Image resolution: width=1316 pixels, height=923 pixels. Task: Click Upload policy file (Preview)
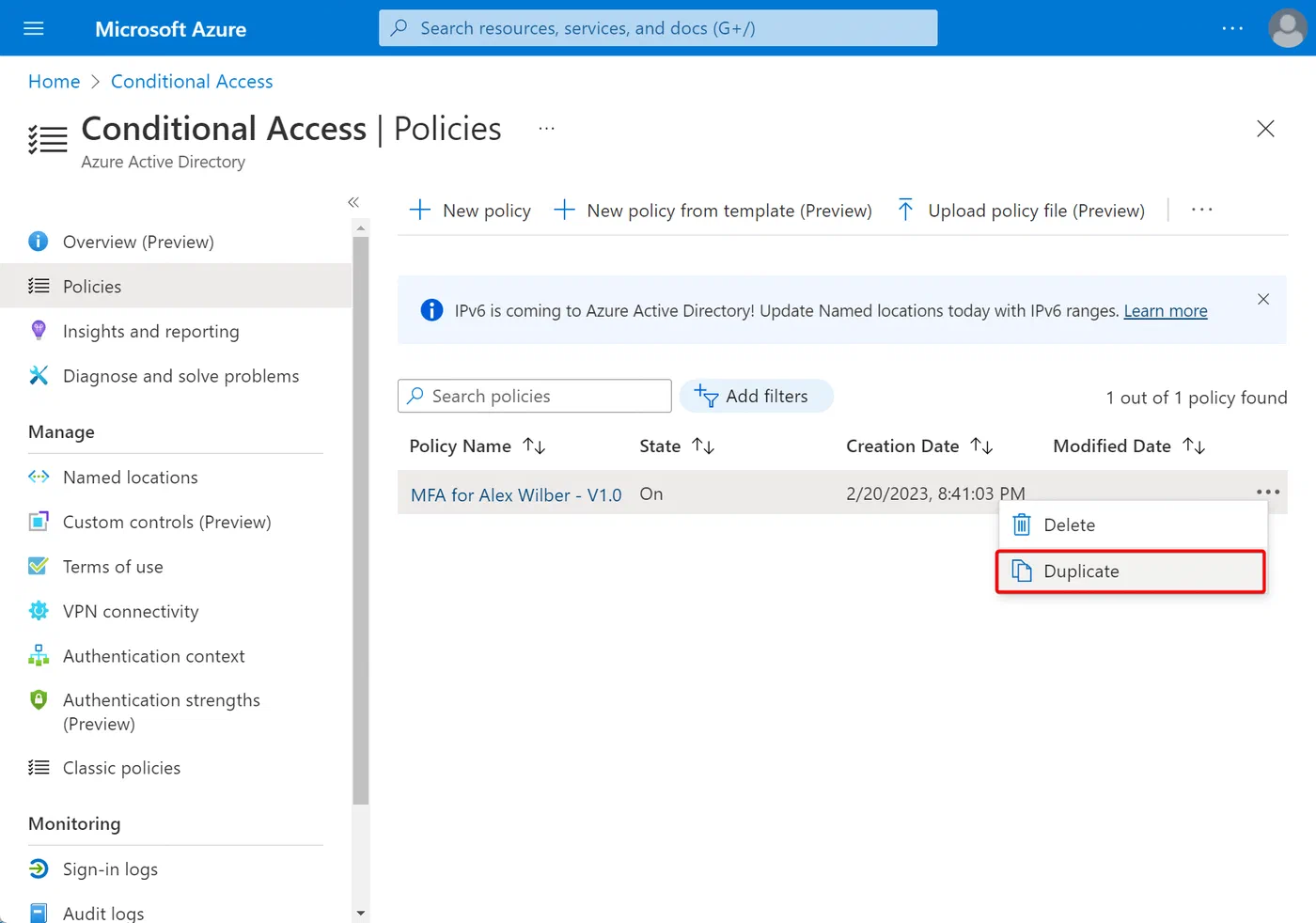pos(1021,211)
